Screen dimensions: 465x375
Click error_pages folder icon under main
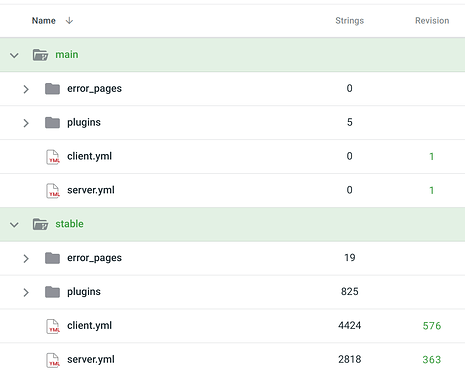coord(52,89)
